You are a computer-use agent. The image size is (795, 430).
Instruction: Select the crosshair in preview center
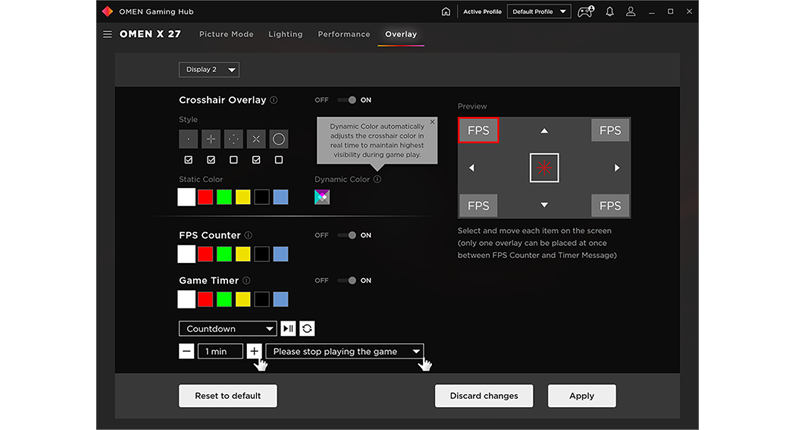(x=544, y=168)
